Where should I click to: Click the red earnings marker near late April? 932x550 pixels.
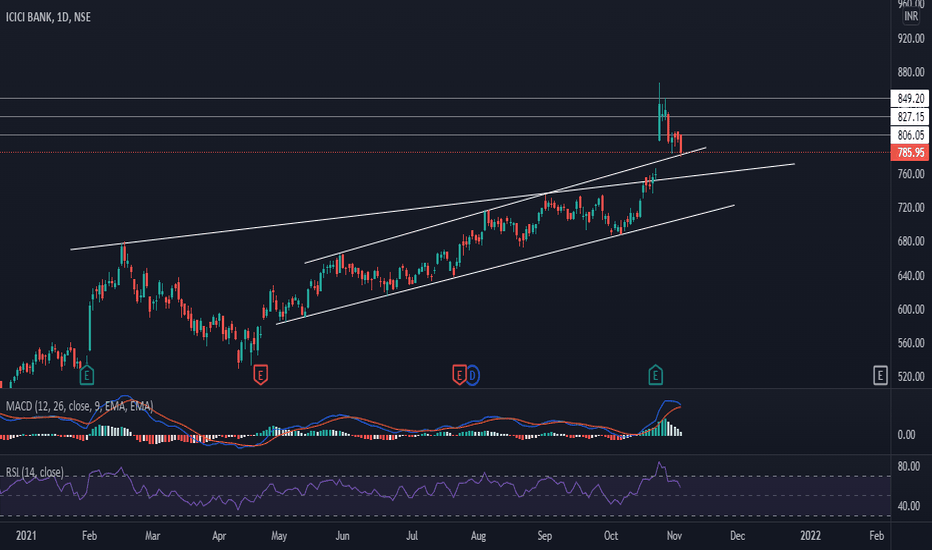click(x=260, y=375)
